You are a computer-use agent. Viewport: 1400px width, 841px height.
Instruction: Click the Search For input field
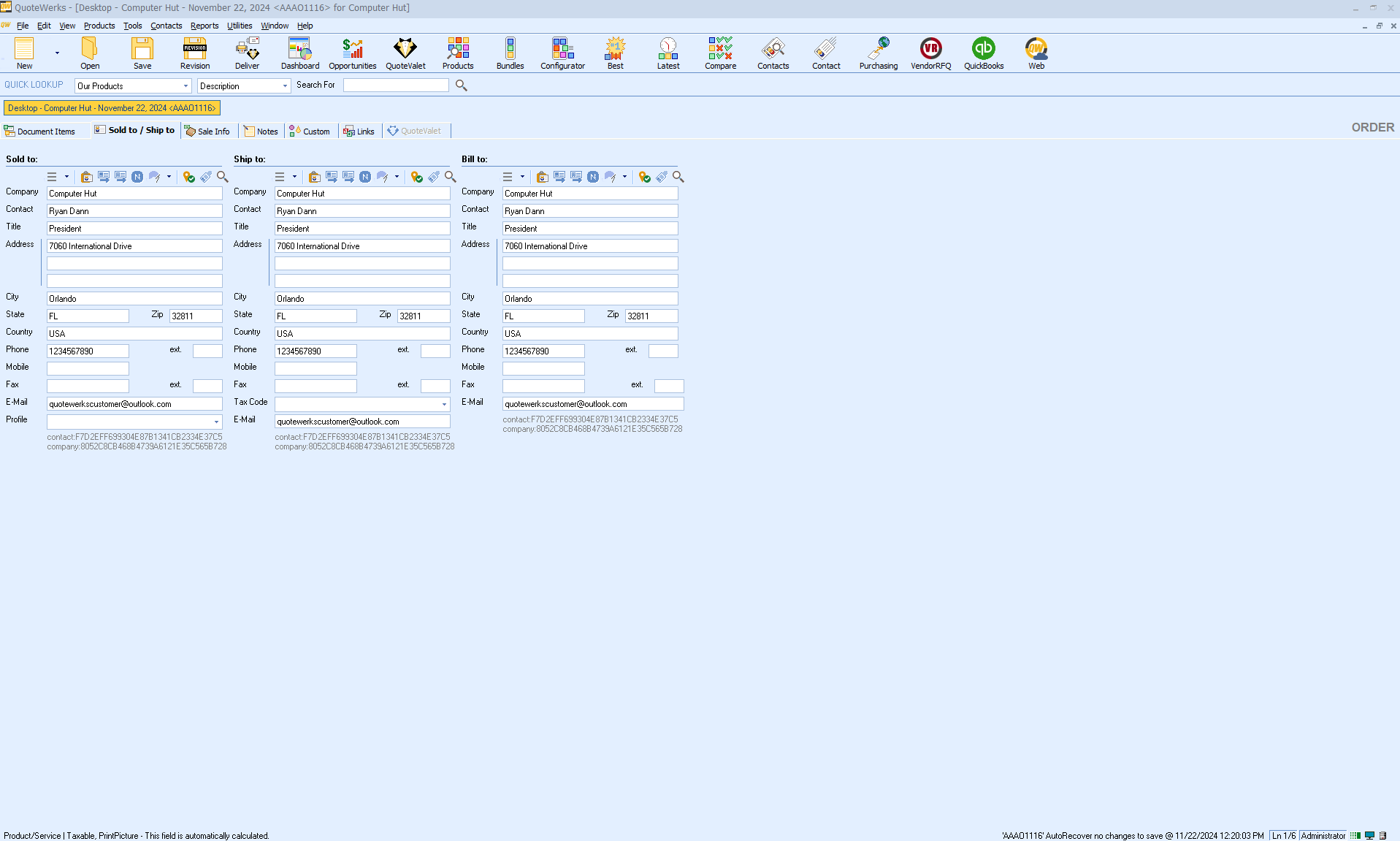pos(396,85)
